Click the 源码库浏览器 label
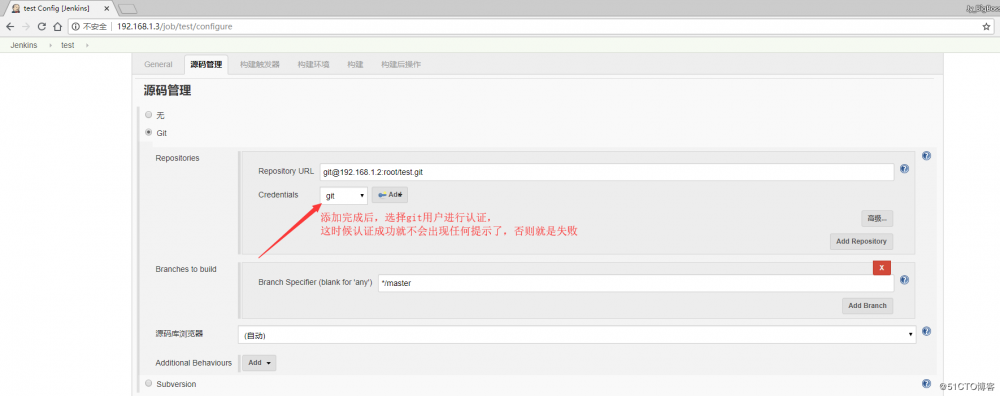The width and height of the screenshot is (1000, 396). point(179,334)
